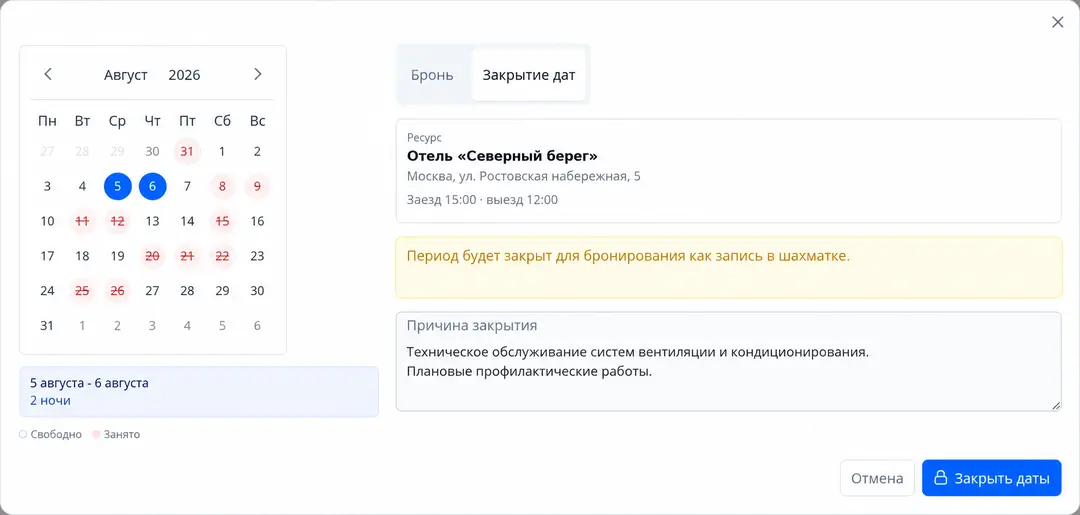Click the Занято legend item

pos(116,434)
